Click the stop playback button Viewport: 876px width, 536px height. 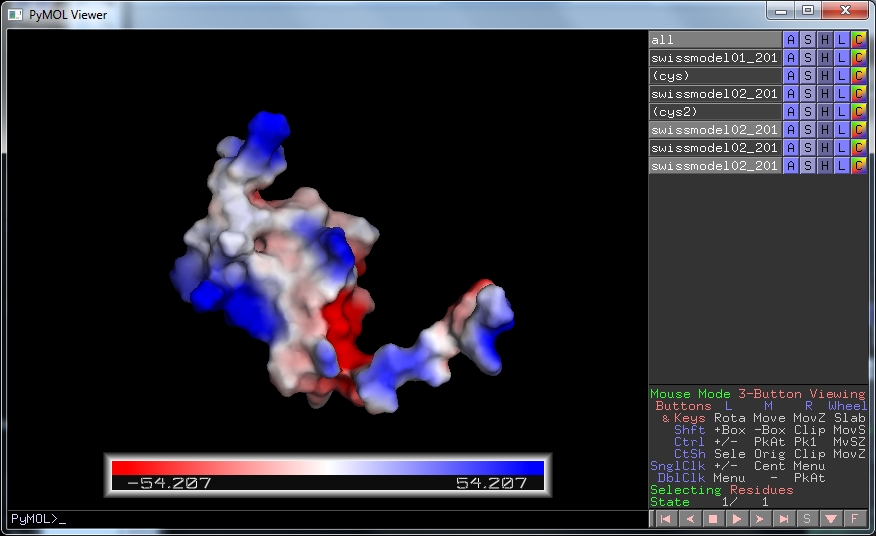point(713,519)
